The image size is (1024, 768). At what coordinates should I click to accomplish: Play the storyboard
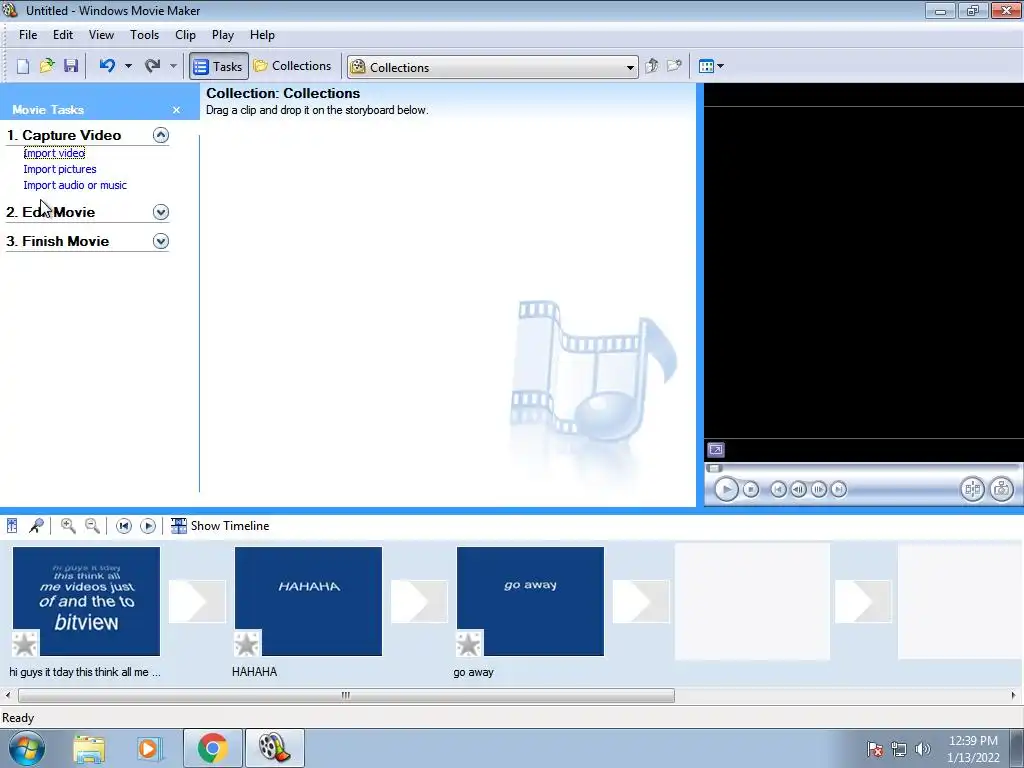[x=148, y=526]
